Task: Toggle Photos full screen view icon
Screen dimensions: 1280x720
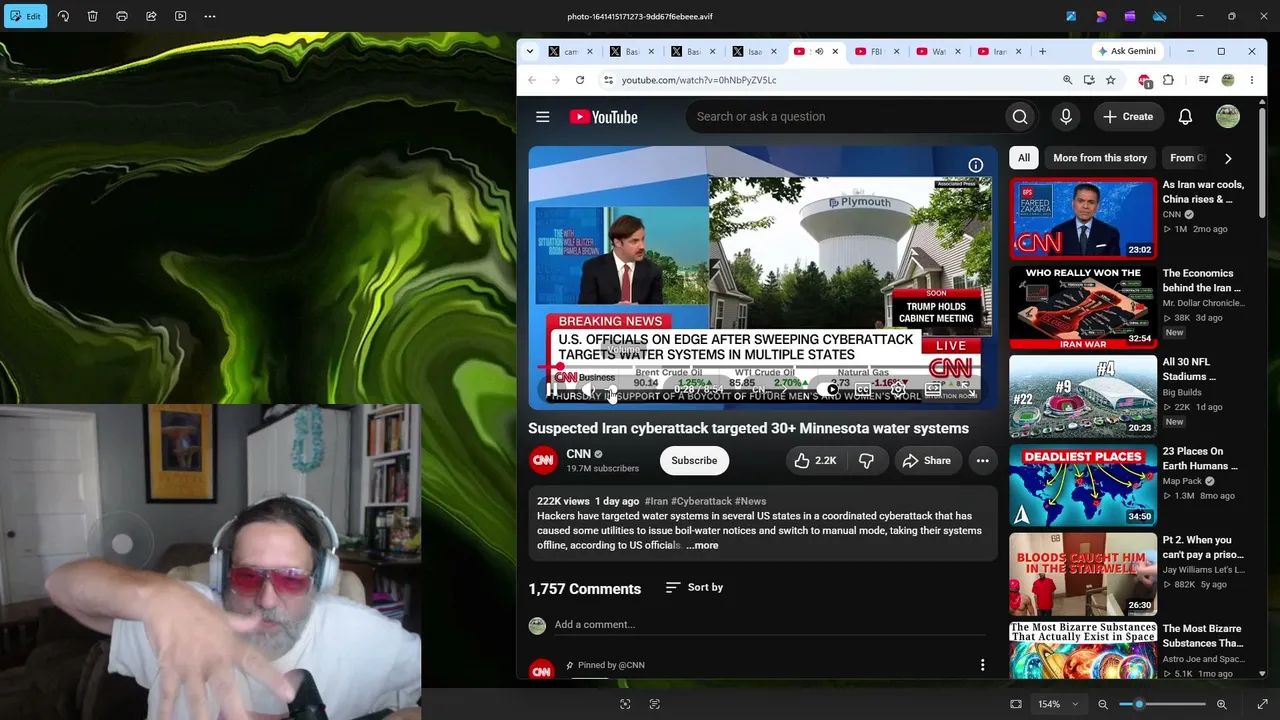Action: click(1262, 704)
